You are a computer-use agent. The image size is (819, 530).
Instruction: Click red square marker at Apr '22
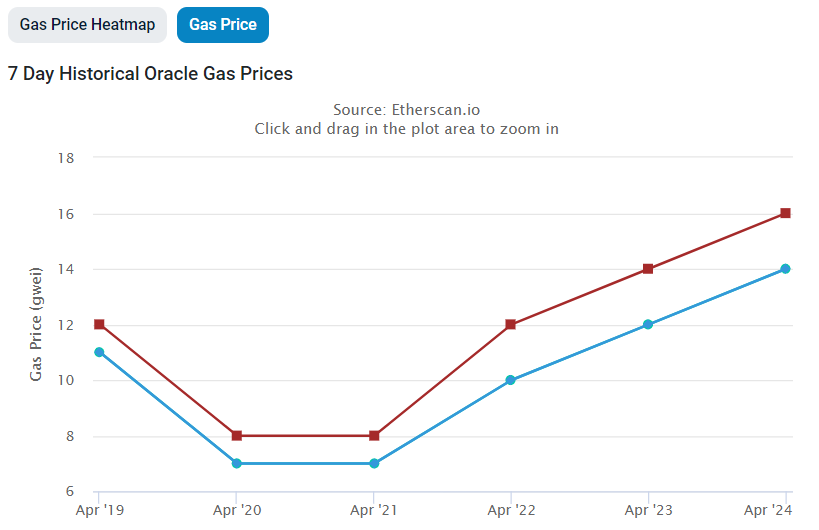click(511, 324)
